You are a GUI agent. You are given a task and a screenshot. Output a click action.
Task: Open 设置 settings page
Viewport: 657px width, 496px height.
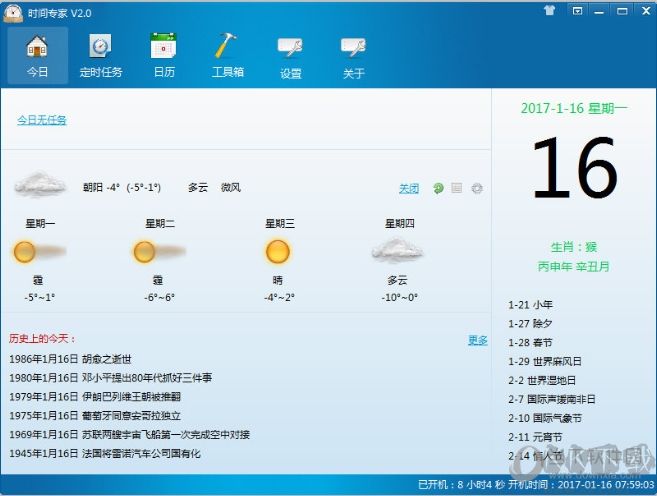coord(290,55)
